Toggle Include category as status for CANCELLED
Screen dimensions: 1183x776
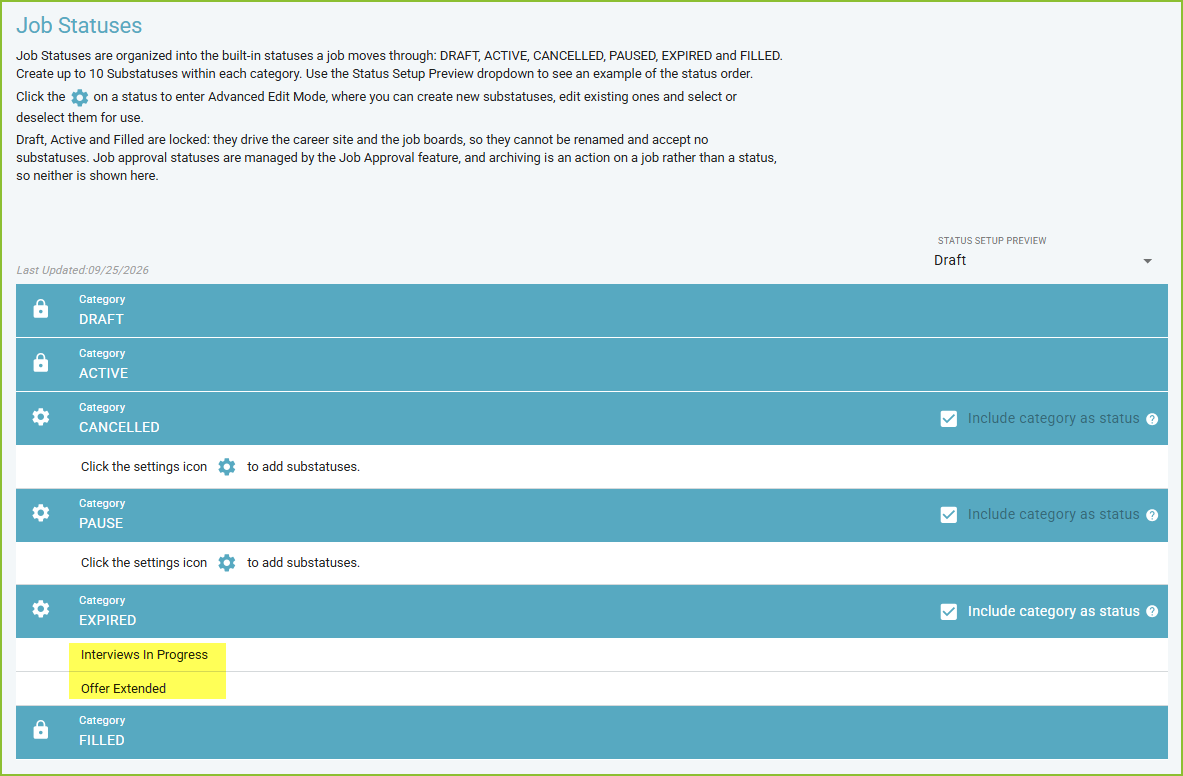point(949,419)
